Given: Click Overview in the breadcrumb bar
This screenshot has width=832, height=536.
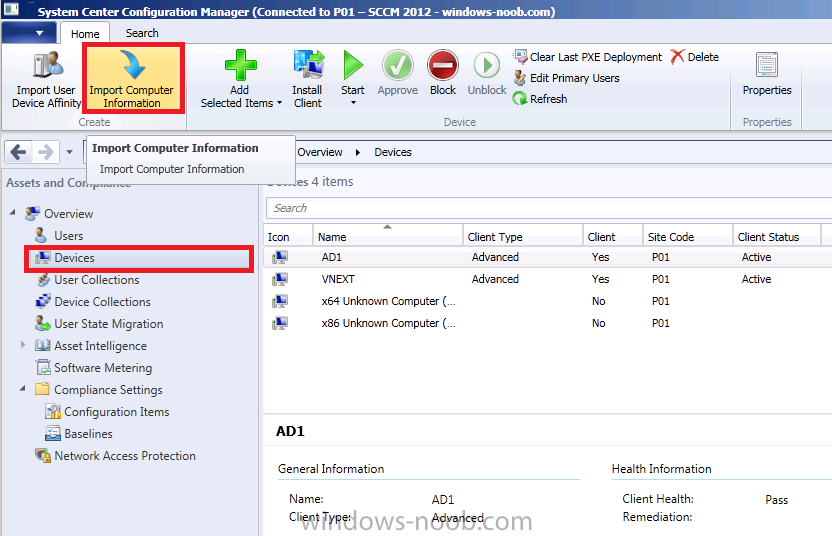Looking at the screenshot, I should [x=320, y=152].
